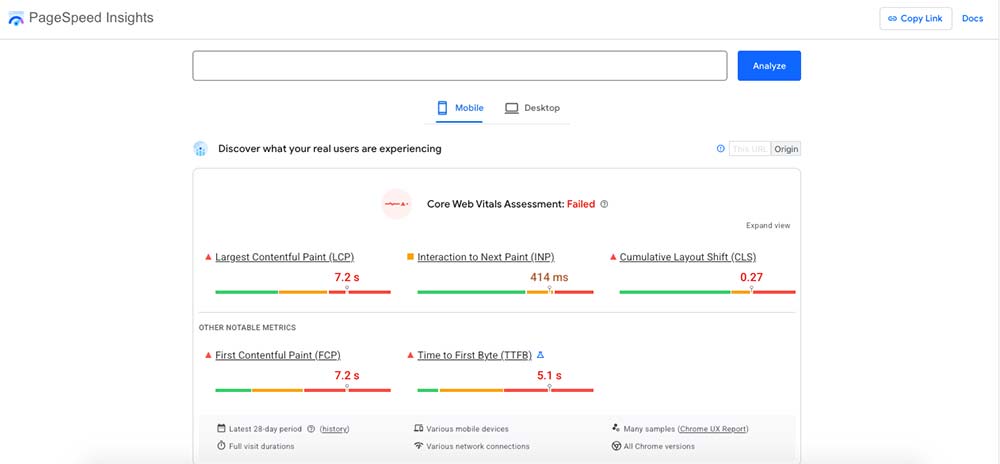Toggle to This URL data view

(749, 149)
